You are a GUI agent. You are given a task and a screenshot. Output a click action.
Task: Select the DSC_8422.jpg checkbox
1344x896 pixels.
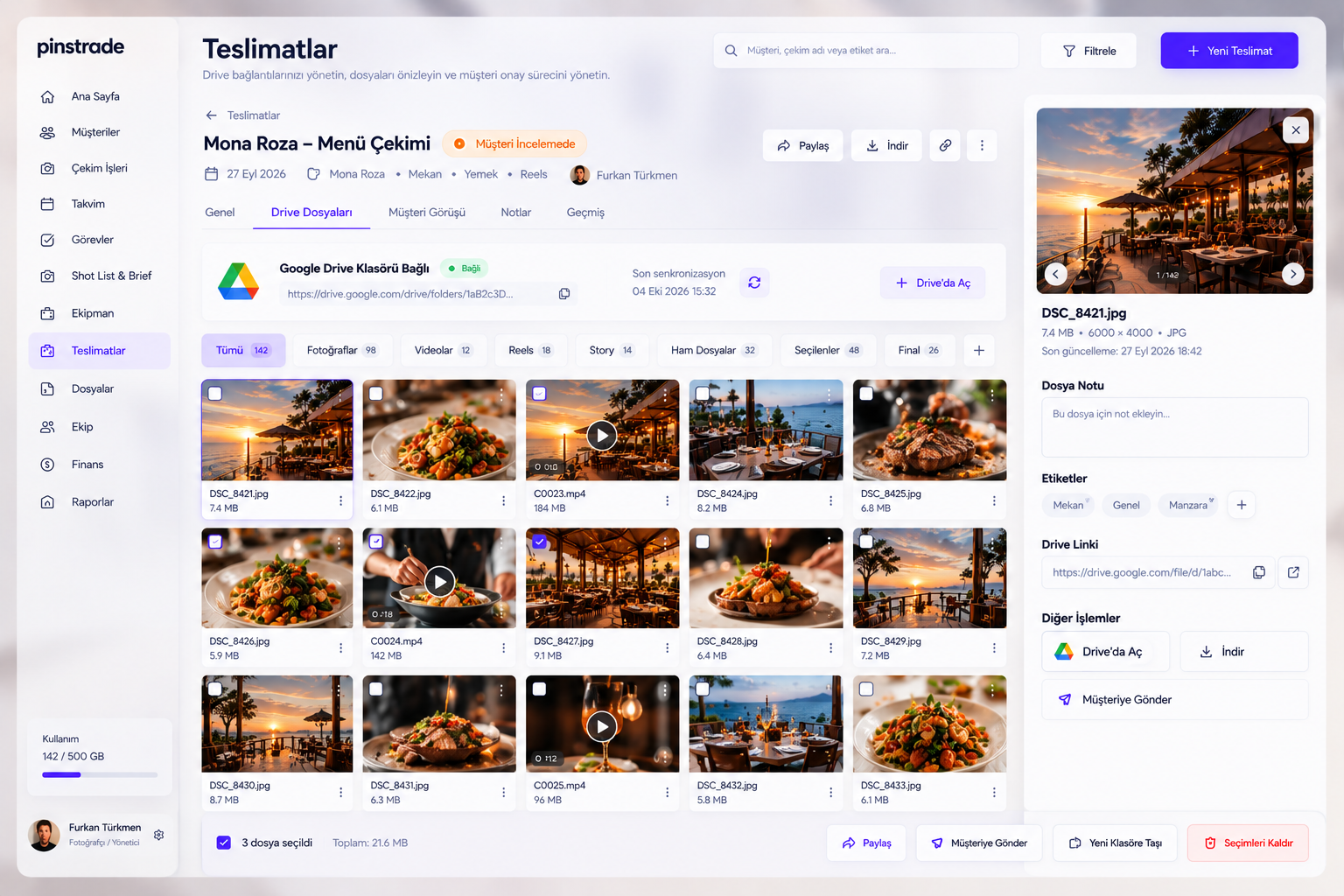pos(376,394)
